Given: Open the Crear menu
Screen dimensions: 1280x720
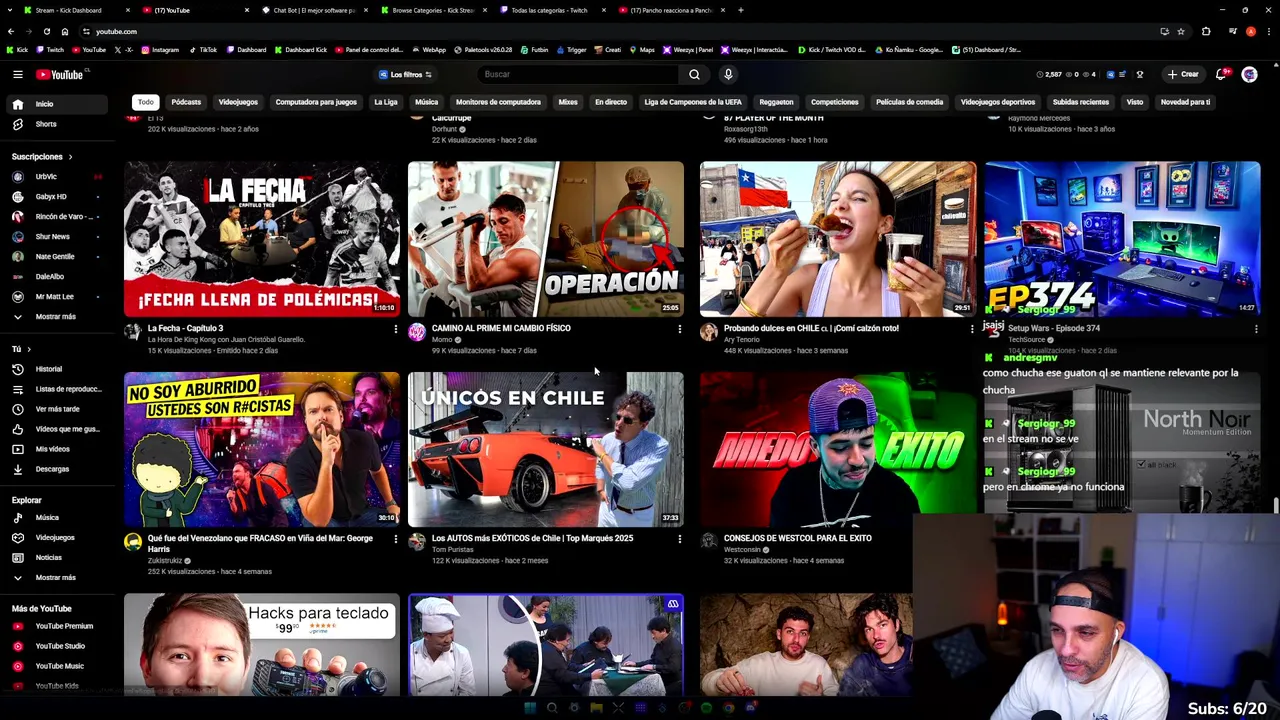Looking at the screenshot, I should tap(1182, 74).
